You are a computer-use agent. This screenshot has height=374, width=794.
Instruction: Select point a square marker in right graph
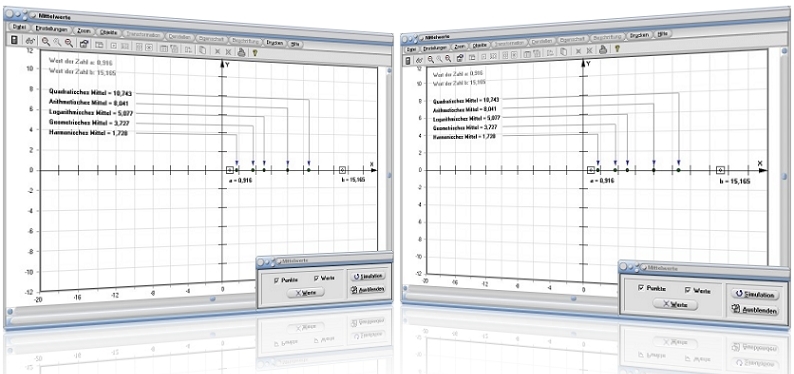590,170
